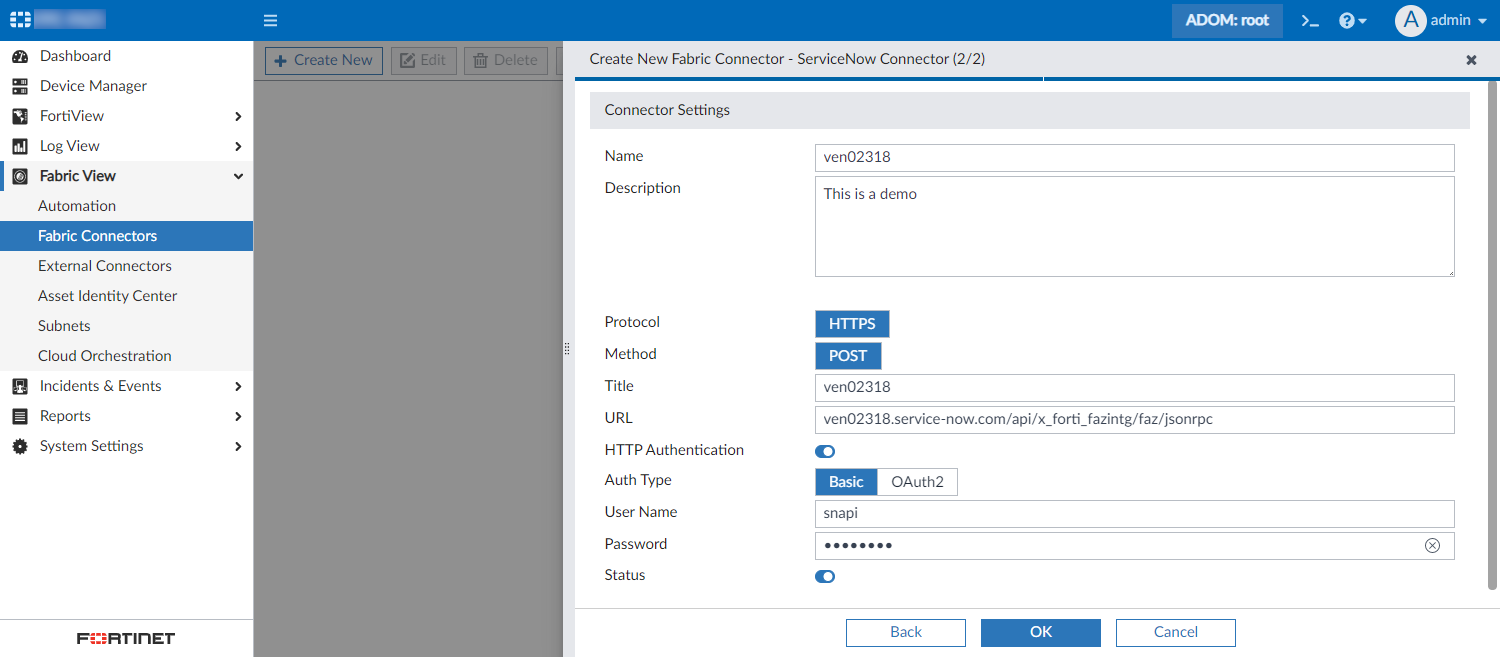Select the Reports sidebar icon
Viewport: 1500px width, 657px height.
(20, 416)
